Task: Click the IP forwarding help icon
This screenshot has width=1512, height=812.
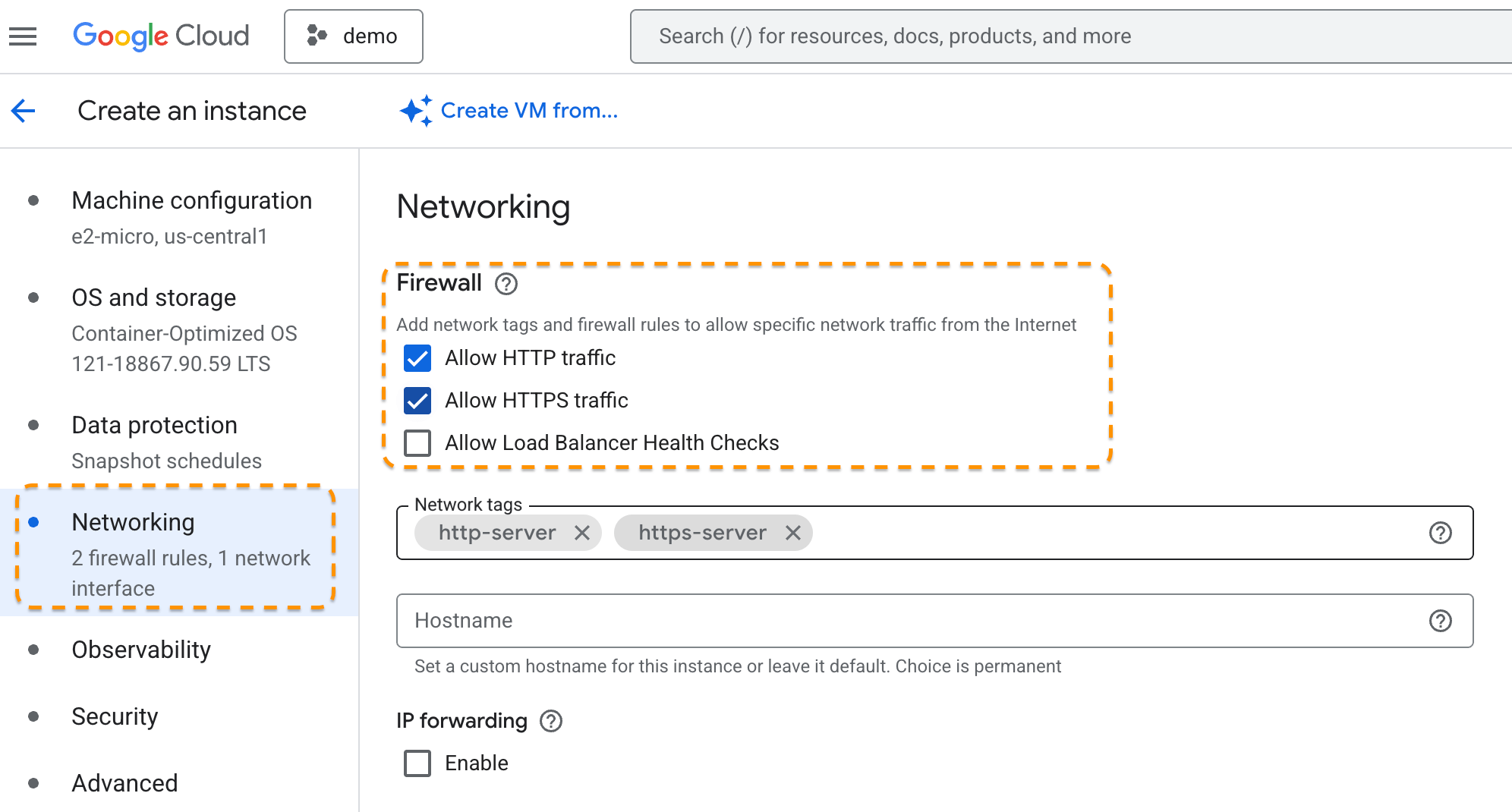Action: pyautogui.click(x=551, y=721)
